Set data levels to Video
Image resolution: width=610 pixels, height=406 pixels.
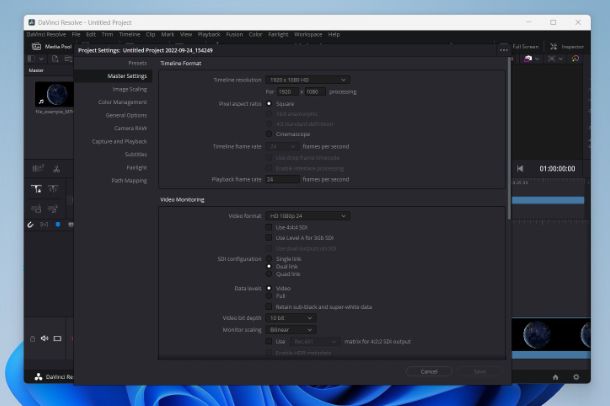click(x=269, y=288)
